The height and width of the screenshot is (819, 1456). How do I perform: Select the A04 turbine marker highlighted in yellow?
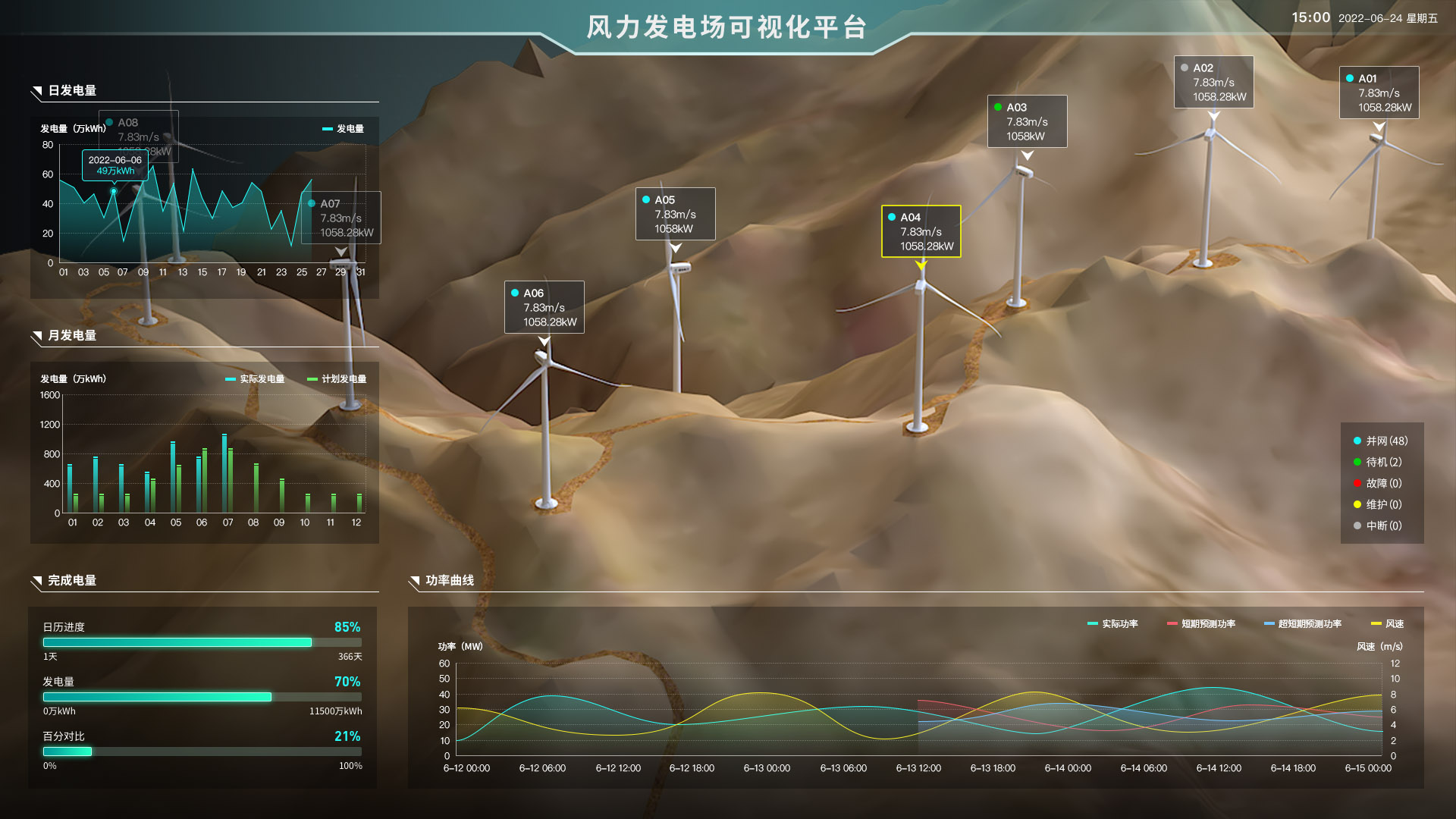pyautogui.click(x=920, y=231)
